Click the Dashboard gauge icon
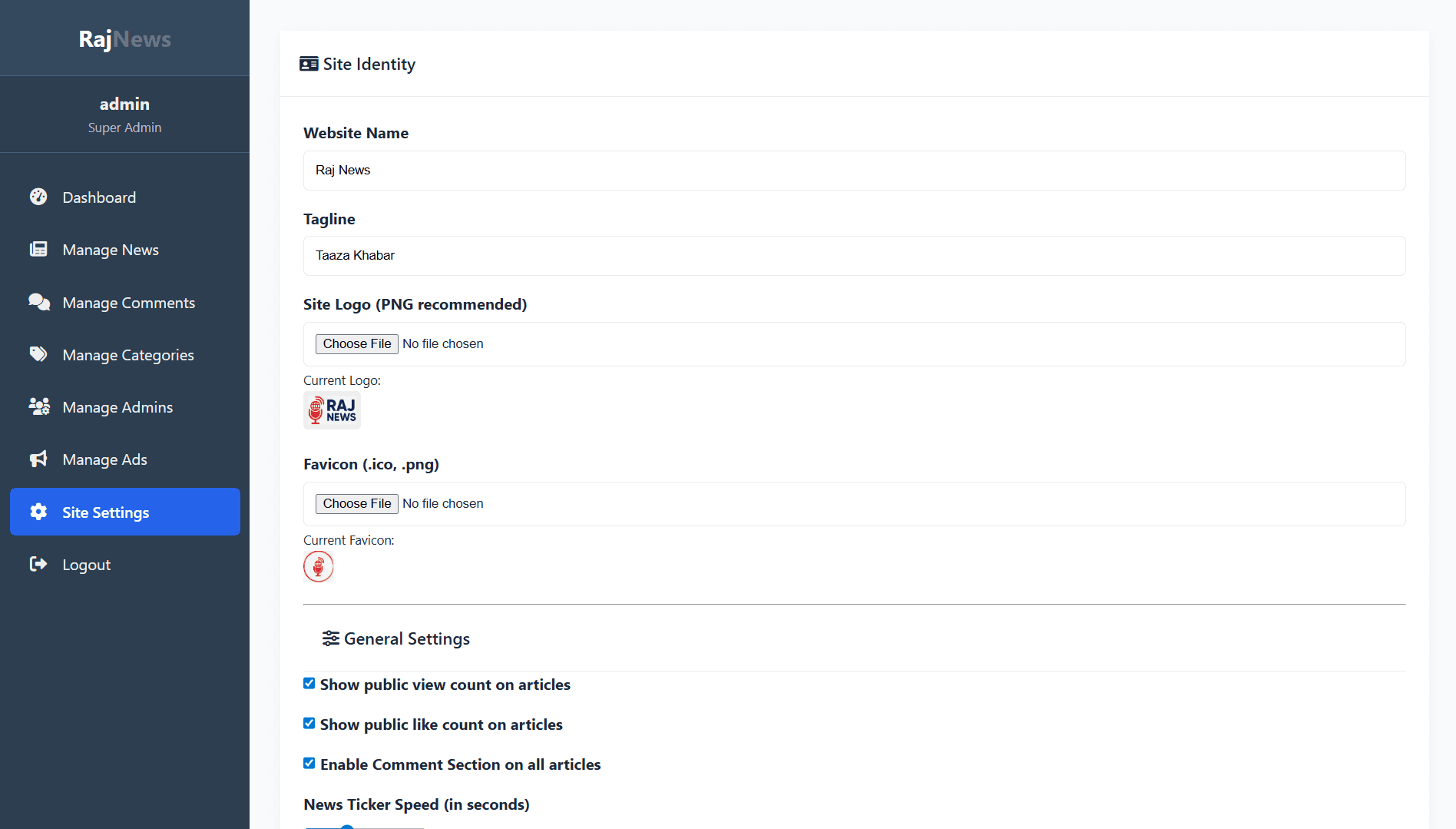 tap(38, 197)
